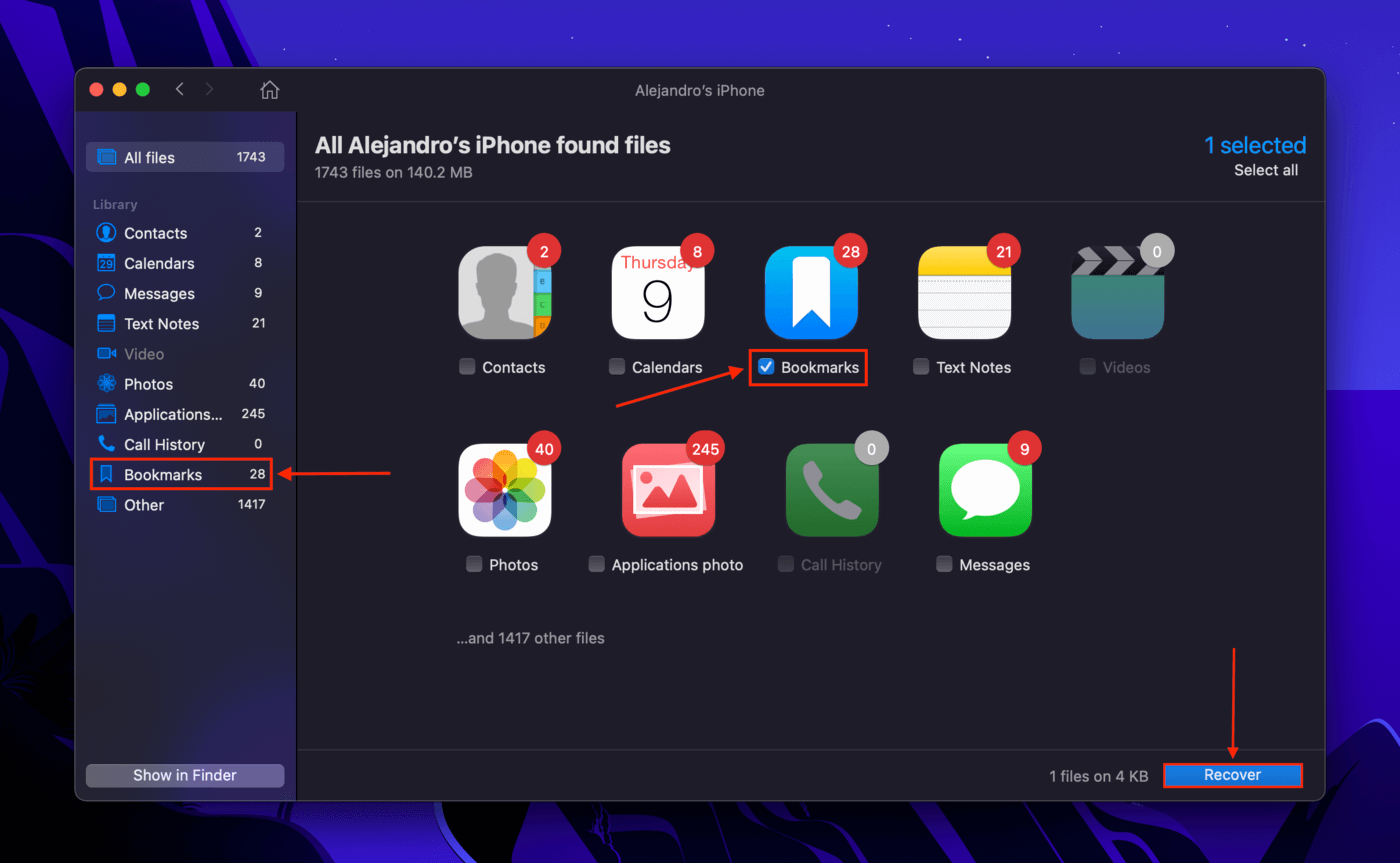
Task: Click the Applications count 245 in the sidebar
Action: tap(253, 414)
